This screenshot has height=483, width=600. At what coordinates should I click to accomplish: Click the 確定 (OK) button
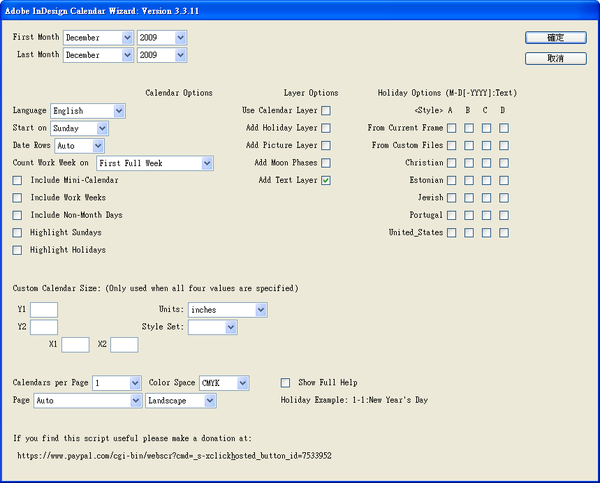point(556,38)
